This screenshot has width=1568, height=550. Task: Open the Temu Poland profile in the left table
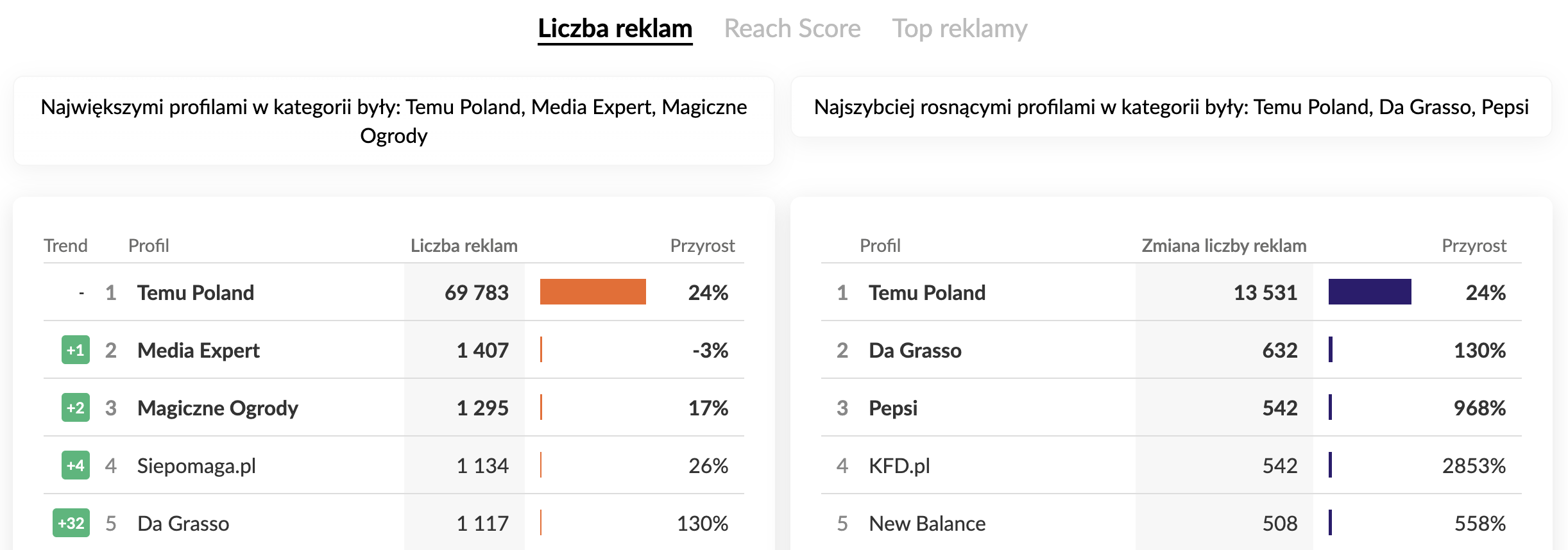(x=194, y=292)
